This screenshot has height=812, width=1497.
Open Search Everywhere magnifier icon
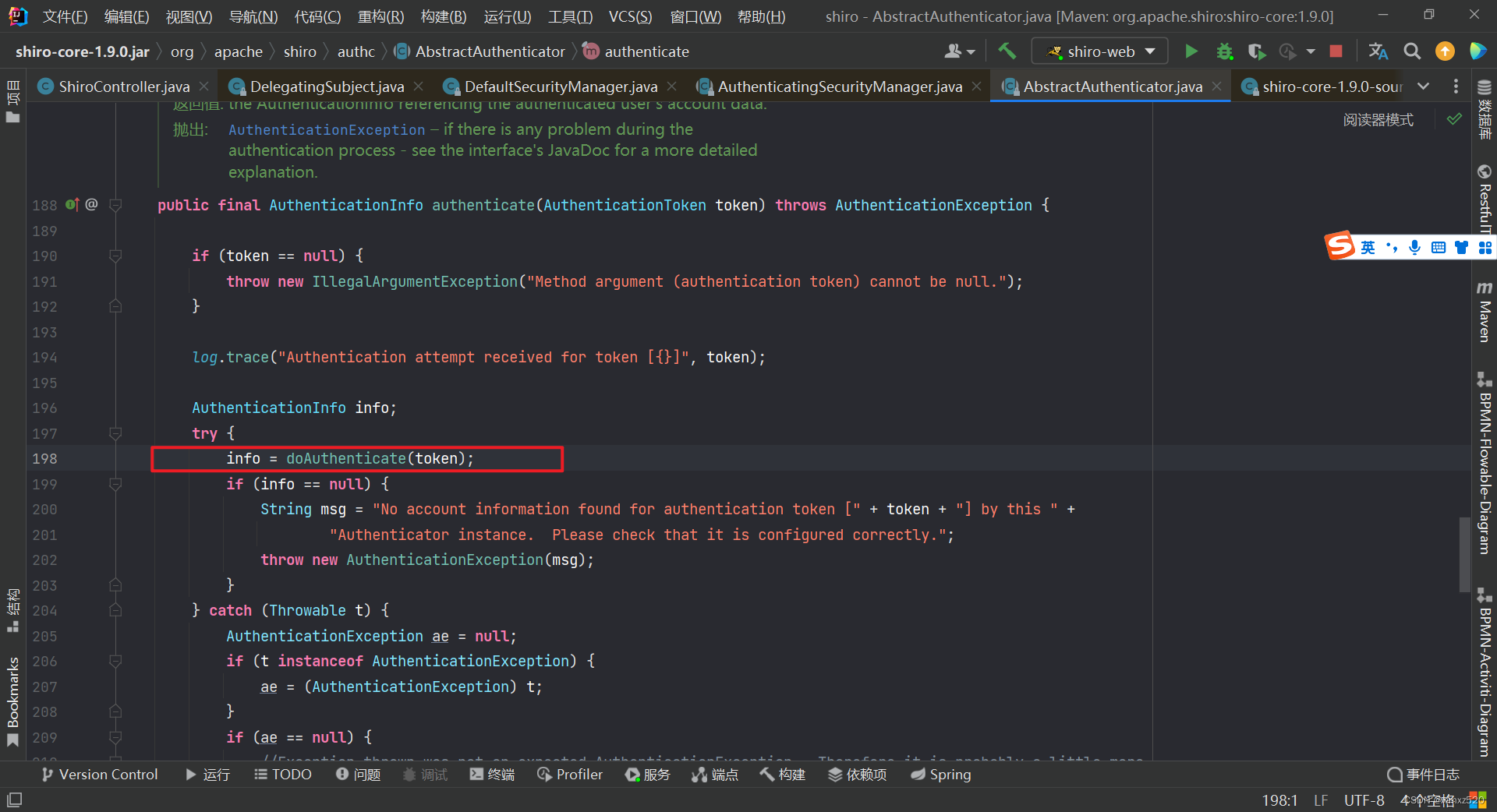pos(1412,51)
